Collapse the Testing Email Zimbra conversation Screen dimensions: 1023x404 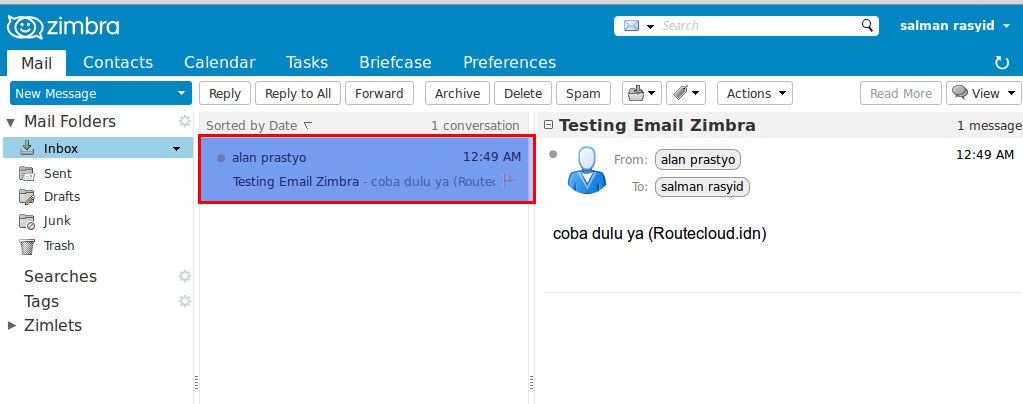click(549, 125)
